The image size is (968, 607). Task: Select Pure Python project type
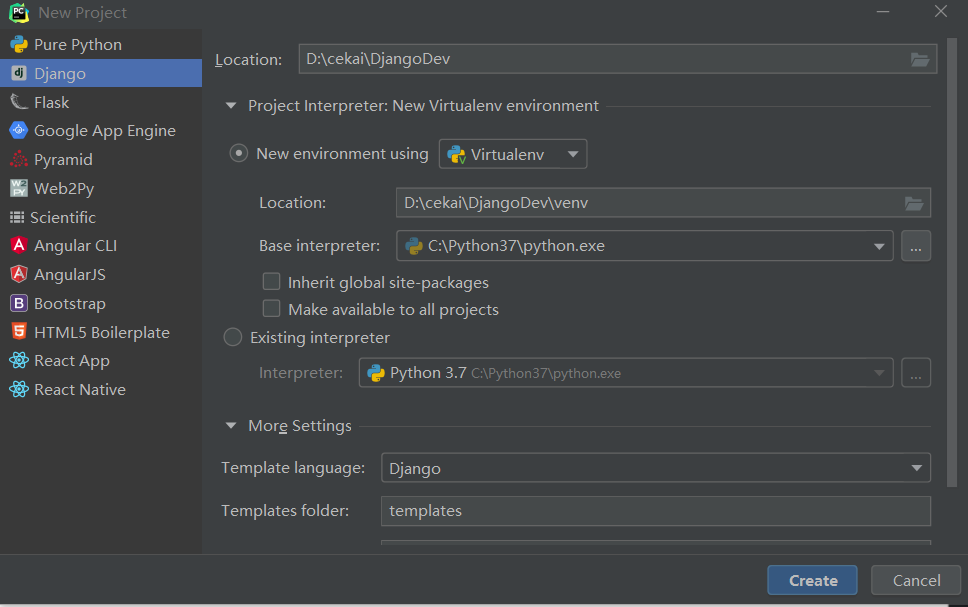click(77, 45)
